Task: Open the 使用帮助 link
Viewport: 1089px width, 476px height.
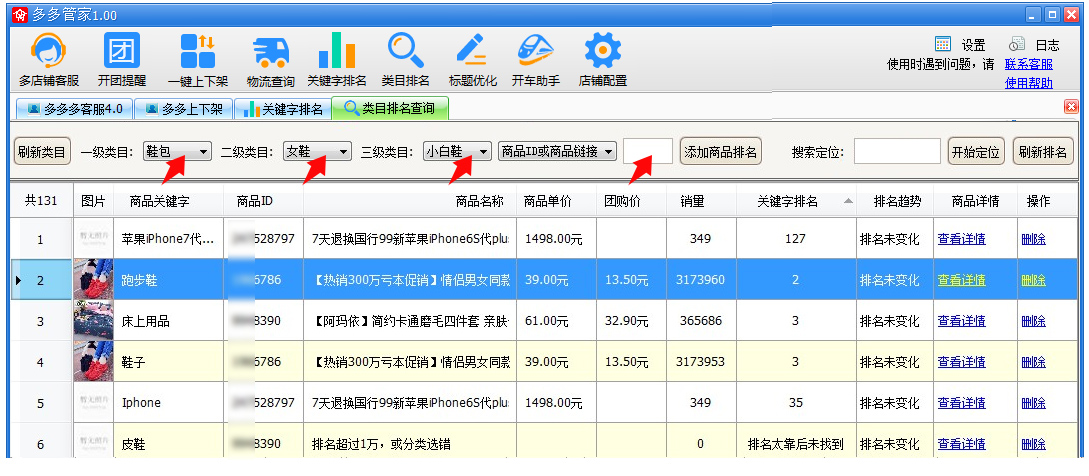Action: pos(1029,83)
